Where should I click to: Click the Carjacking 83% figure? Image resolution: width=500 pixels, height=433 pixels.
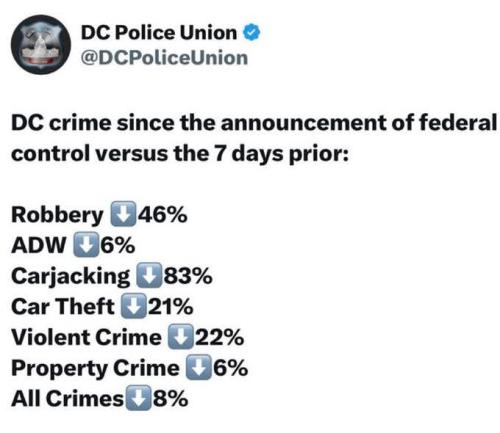[x=188, y=276]
